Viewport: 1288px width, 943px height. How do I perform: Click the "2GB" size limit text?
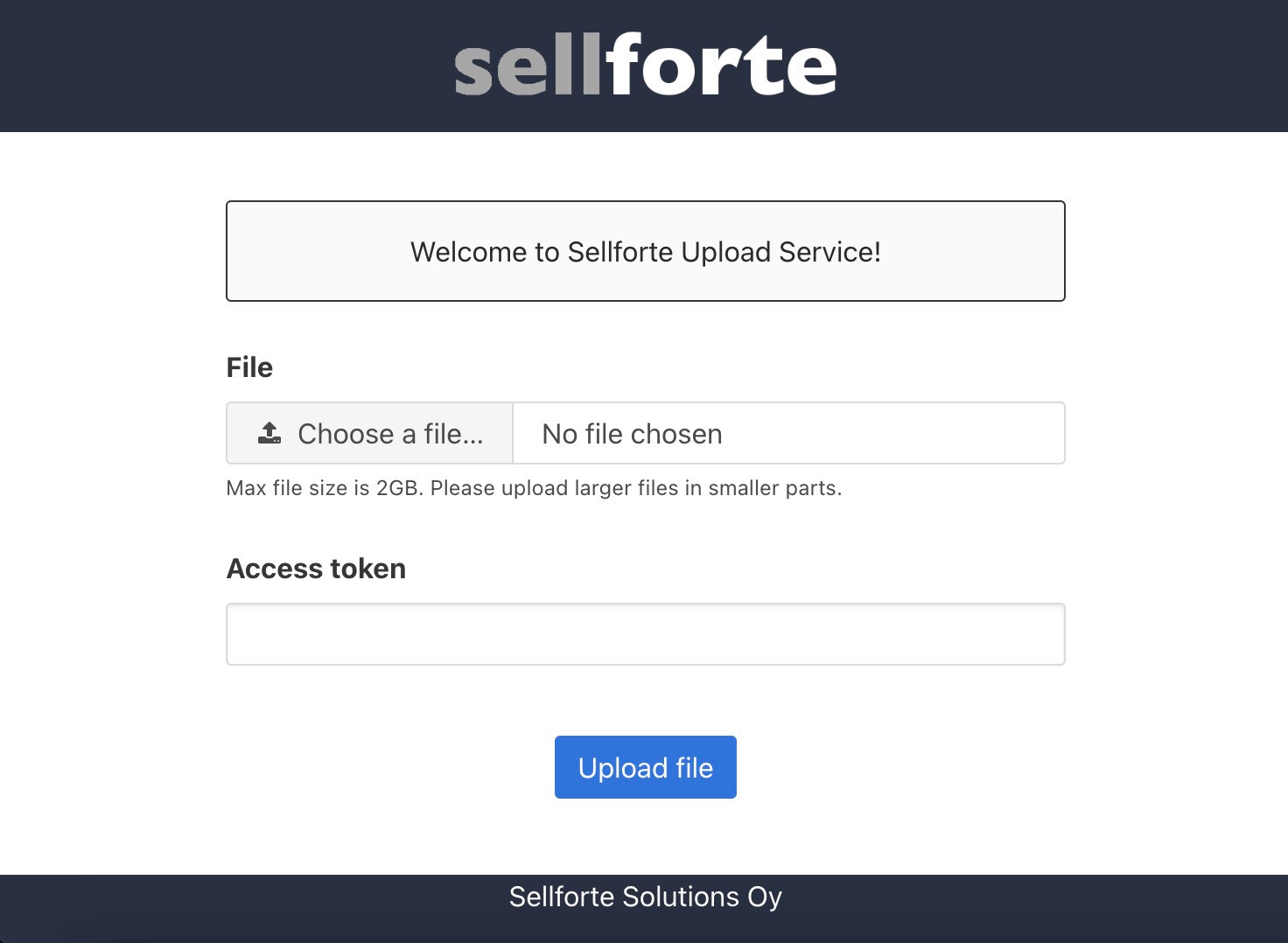click(x=398, y=488)
